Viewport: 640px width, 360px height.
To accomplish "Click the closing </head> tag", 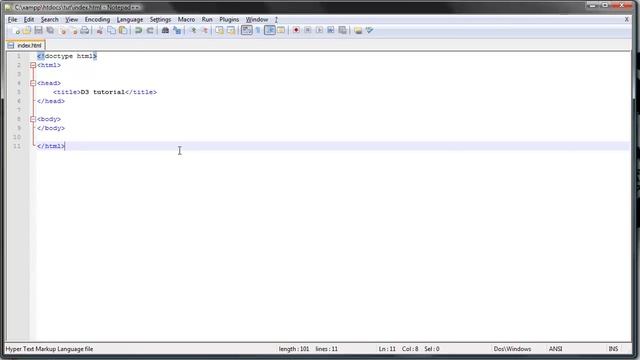I will 51,101.
